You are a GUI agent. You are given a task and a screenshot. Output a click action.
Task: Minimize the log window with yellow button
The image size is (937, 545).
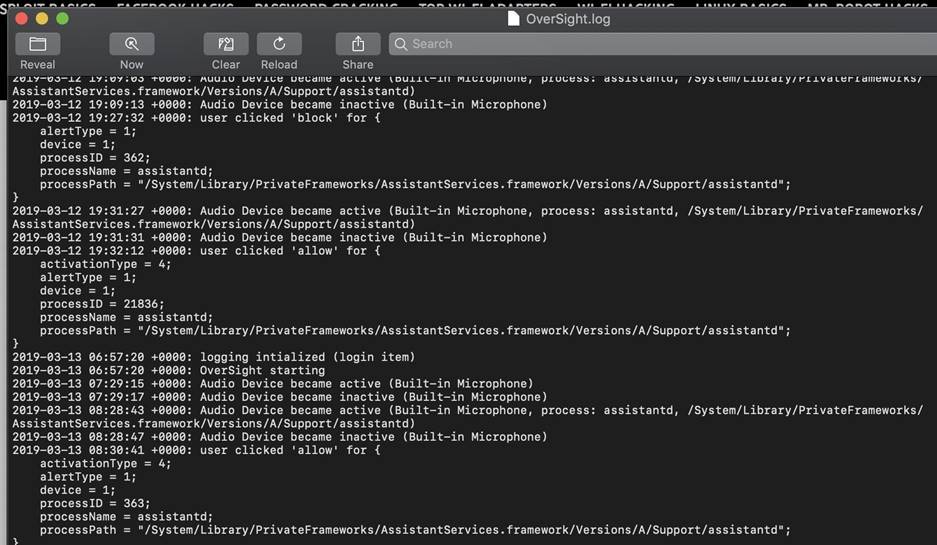click(41, 18)
